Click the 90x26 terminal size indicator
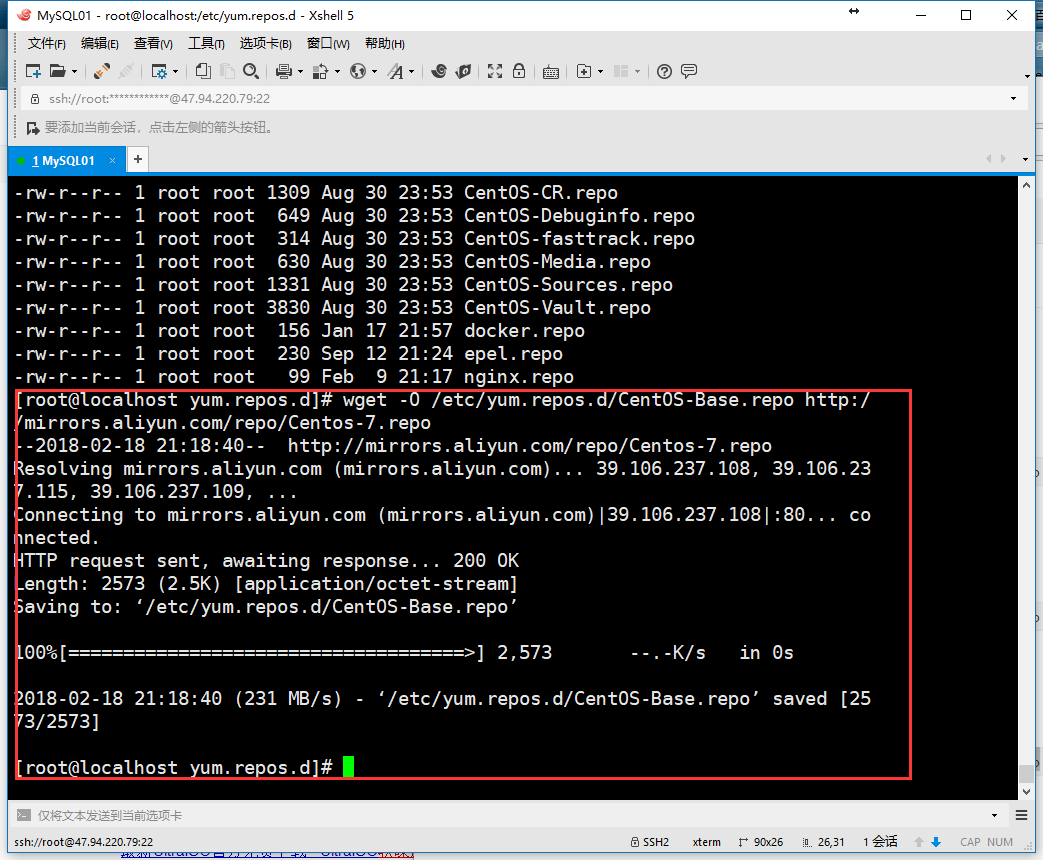This screenshot has height=860, width=1043. pyautogui.click(x=761, y=842)
